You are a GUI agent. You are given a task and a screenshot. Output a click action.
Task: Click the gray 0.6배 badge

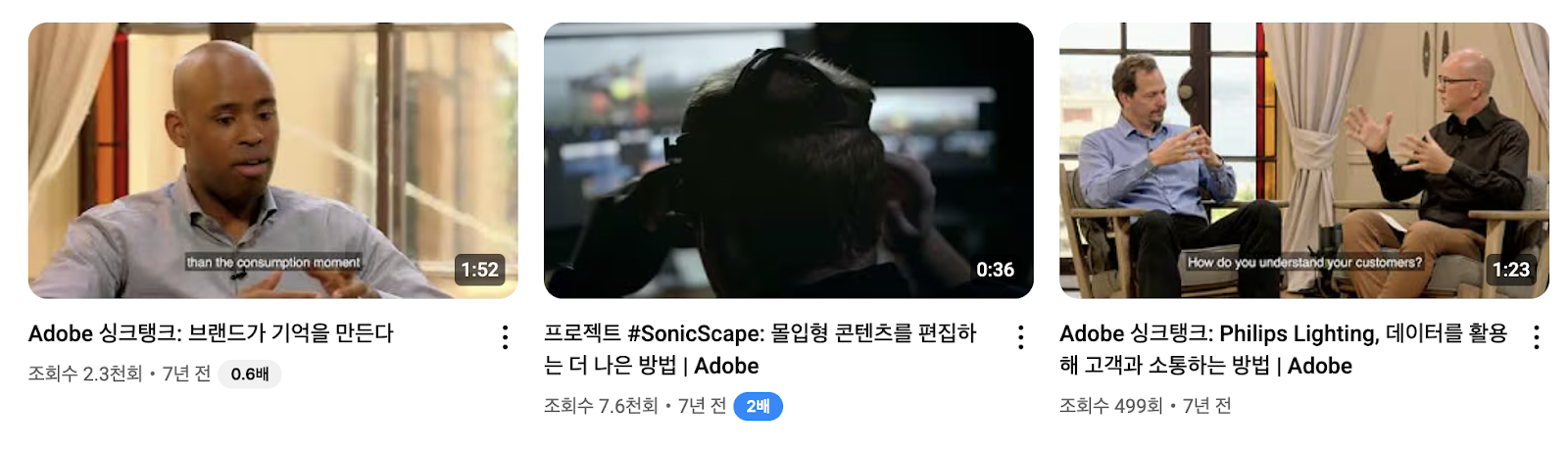(250, 374)
